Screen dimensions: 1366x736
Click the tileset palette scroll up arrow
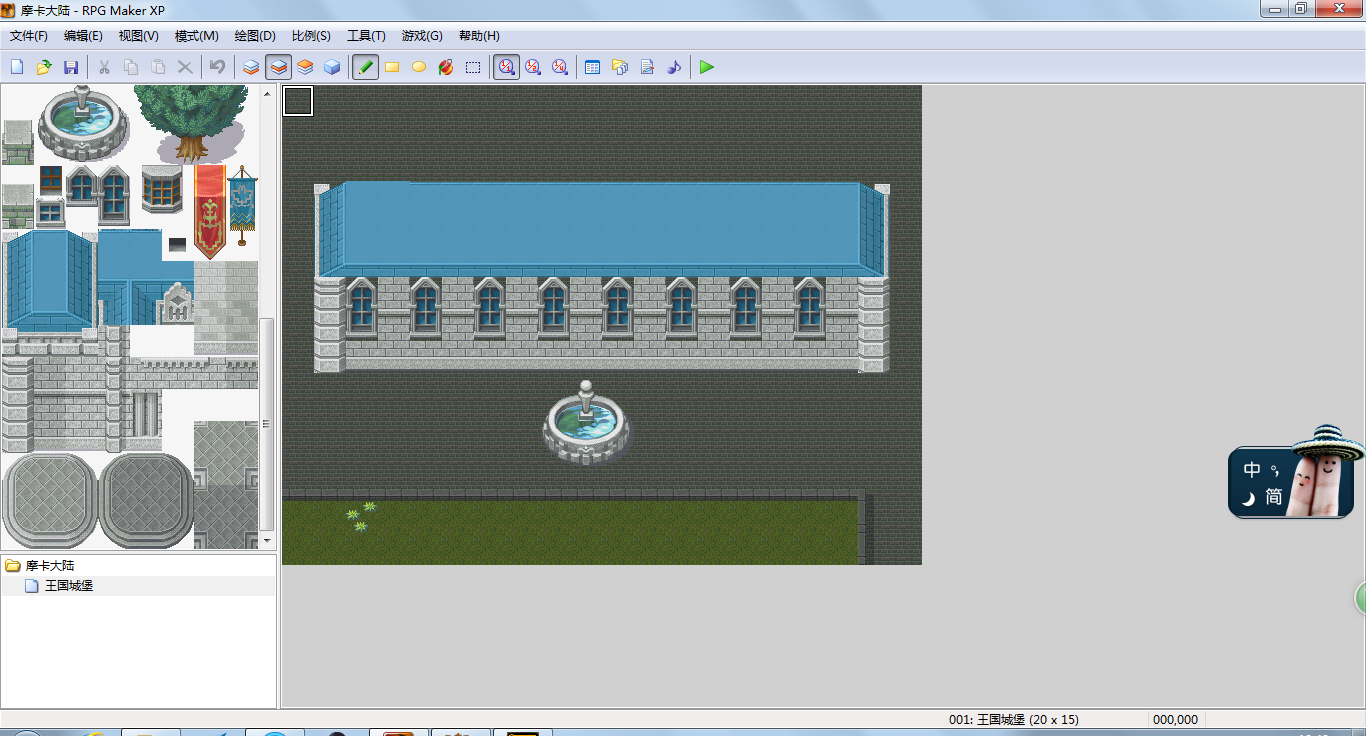267,93
